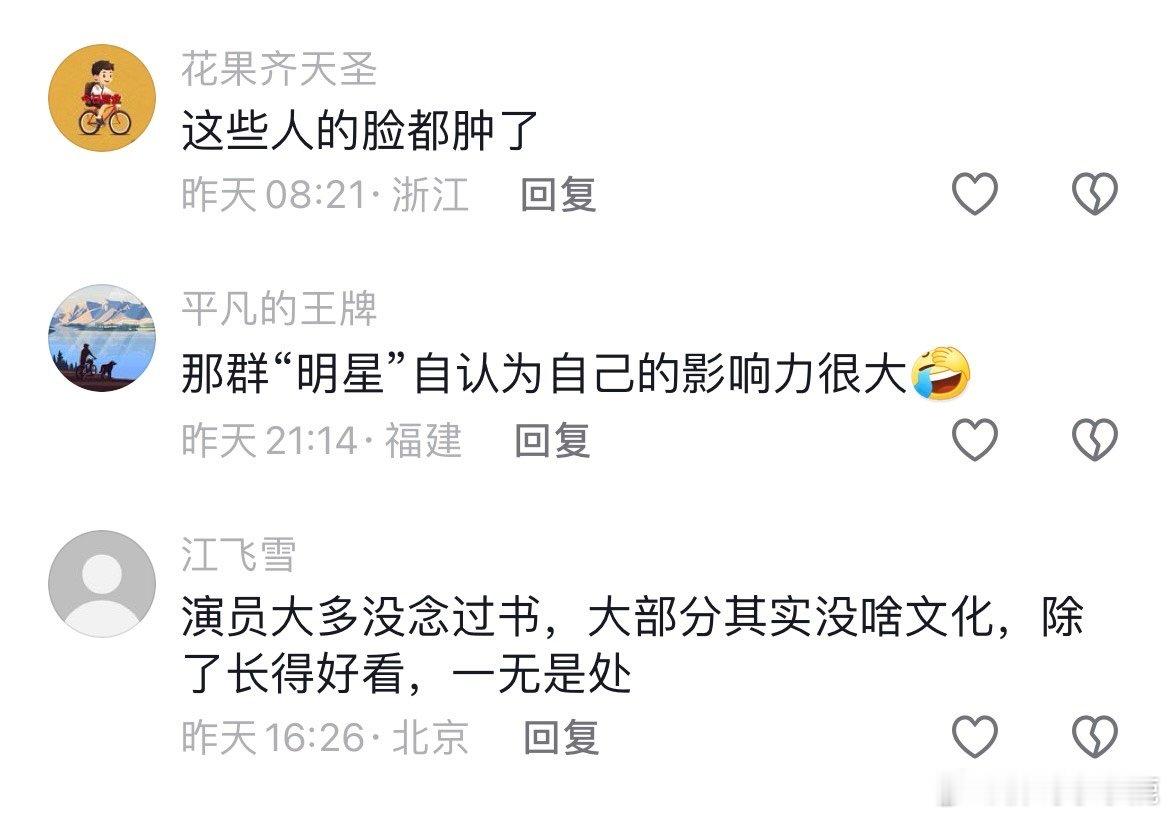Like the comment by 江飞雪
1170x818 pixels.
tap(975, 736)
